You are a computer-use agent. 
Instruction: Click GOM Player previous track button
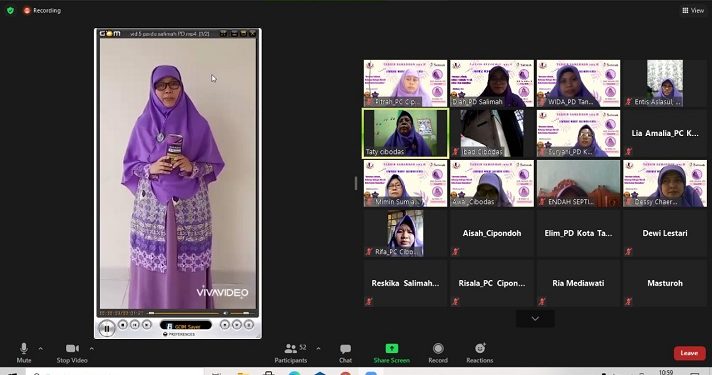coord(134,324)
